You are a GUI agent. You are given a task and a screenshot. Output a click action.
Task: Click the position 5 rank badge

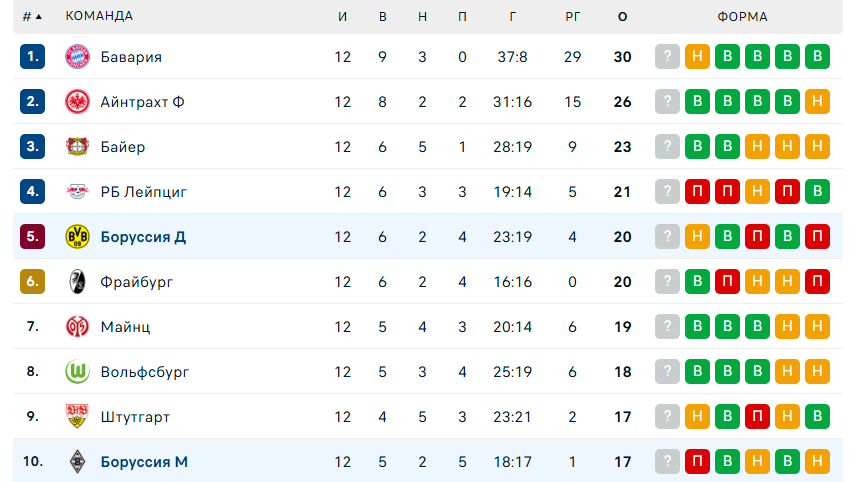point(33,237)
